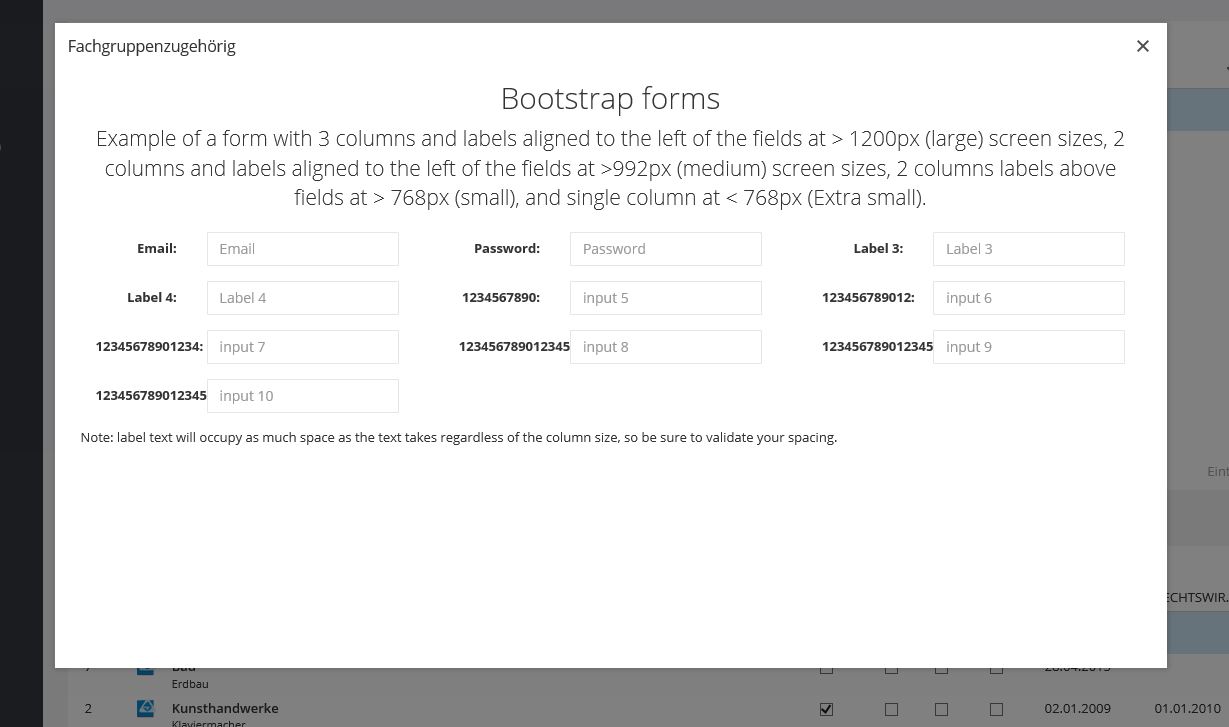1229x727 pixels.
Task: Click the Kunsthandwerke row icon
Action: click(x=146, y=708)
